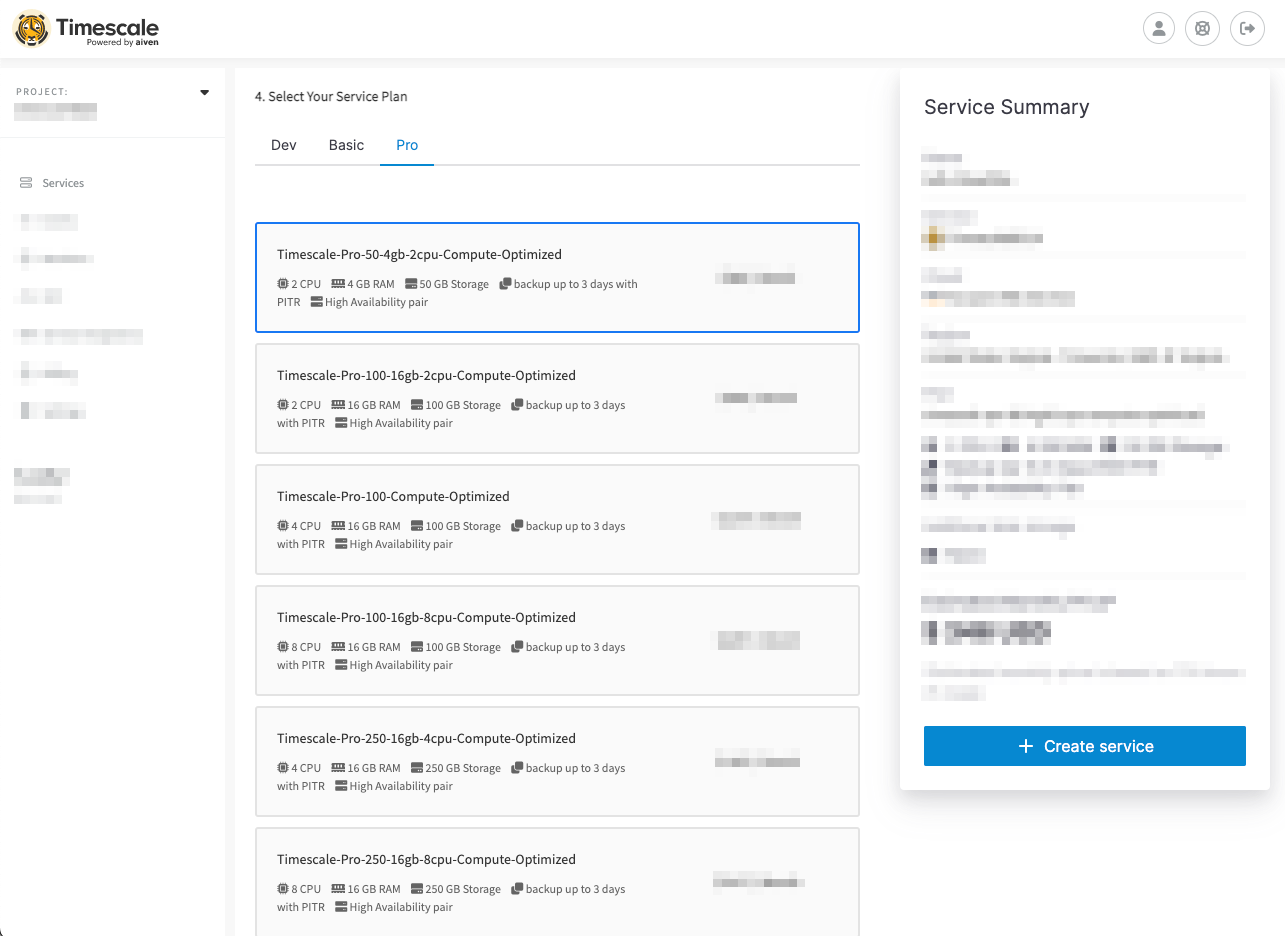Click the Create service button
Viewport: 1285px width, 936px height.
tap(1085, 746)
